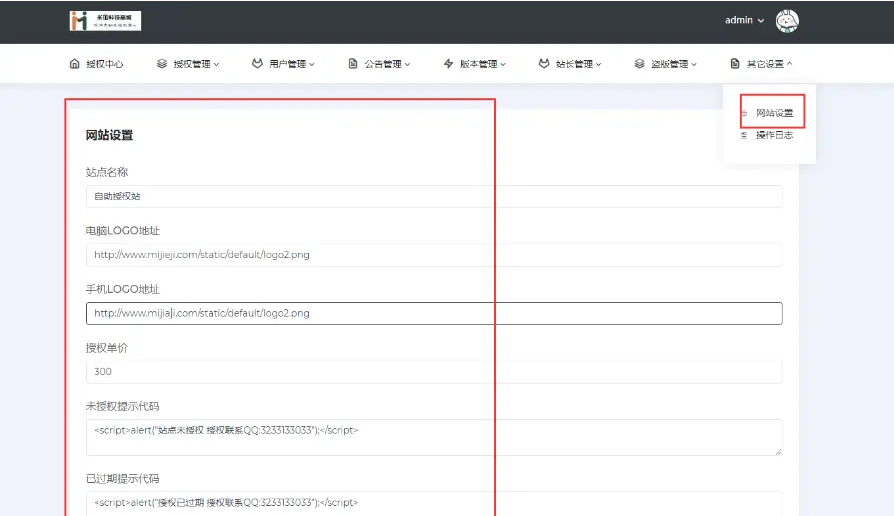Collapse the 其它设置 menu chevron

pyautogui.click(x=789, y=64)
